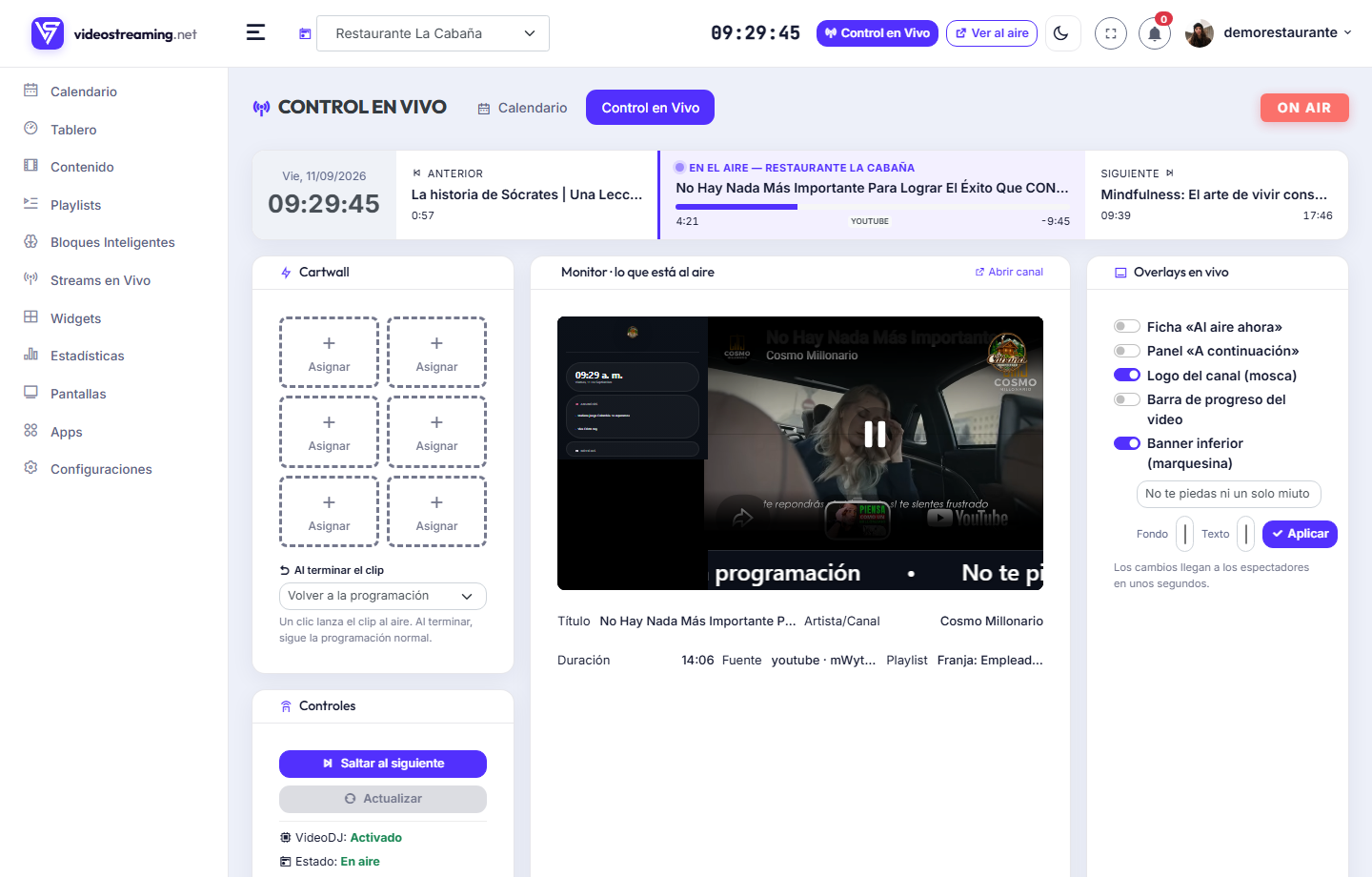
Task: Click the Streams en Vivo sidebar icon
Action: pos(30,279)
